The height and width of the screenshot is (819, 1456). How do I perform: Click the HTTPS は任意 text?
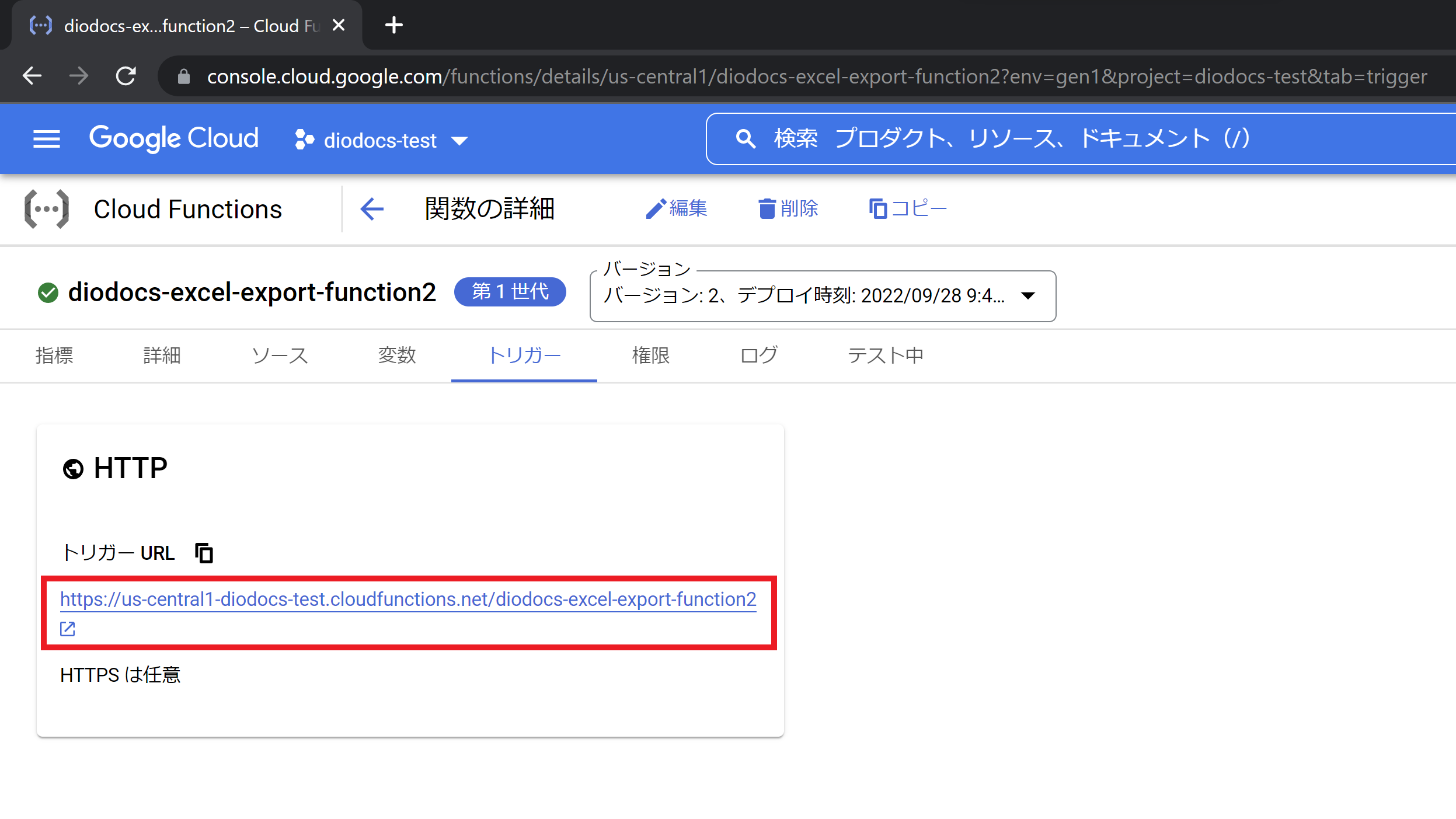(120, 675)
